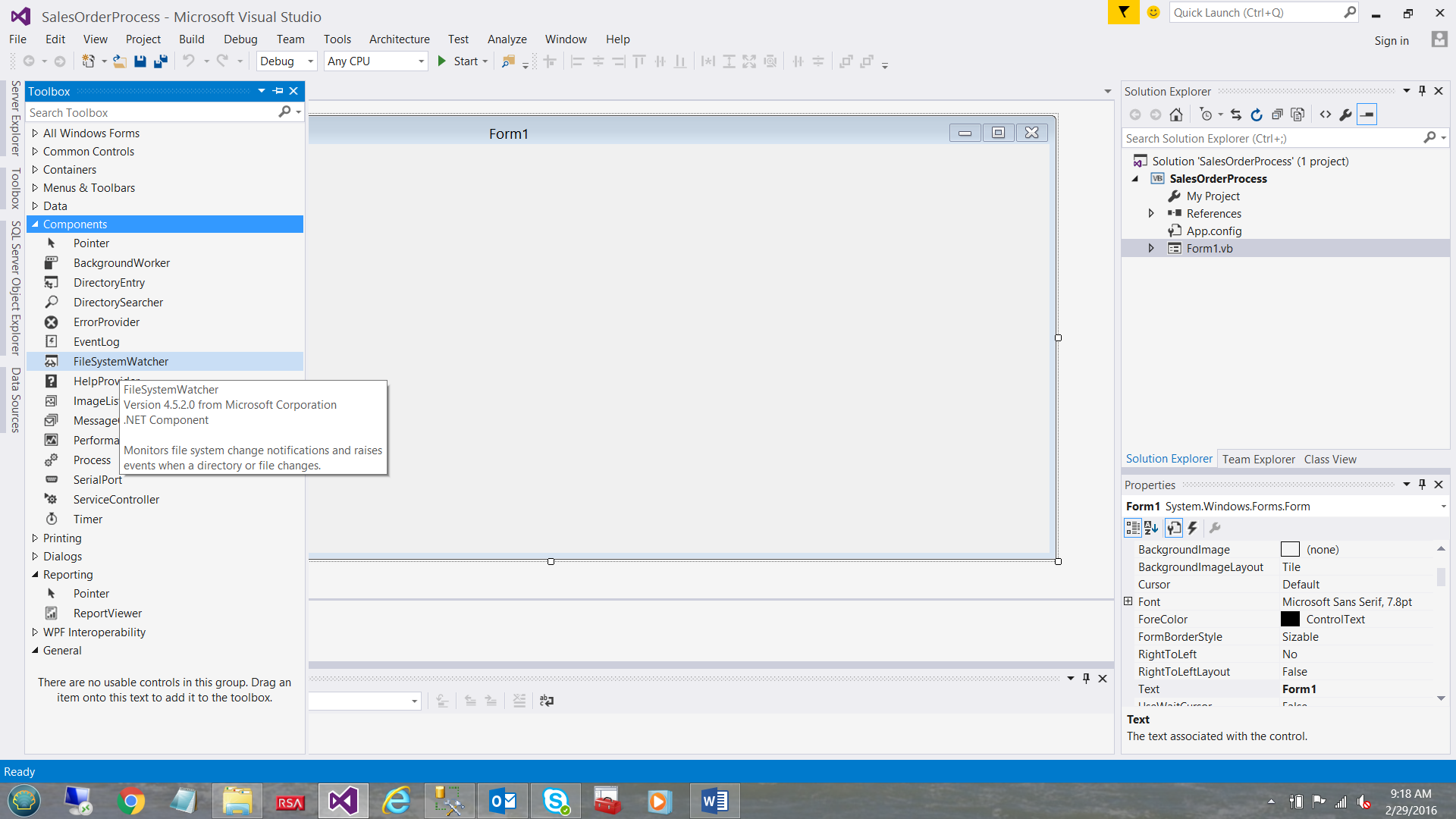Toggle auto-hide pin on Properties window

[x=1422, y=485]
